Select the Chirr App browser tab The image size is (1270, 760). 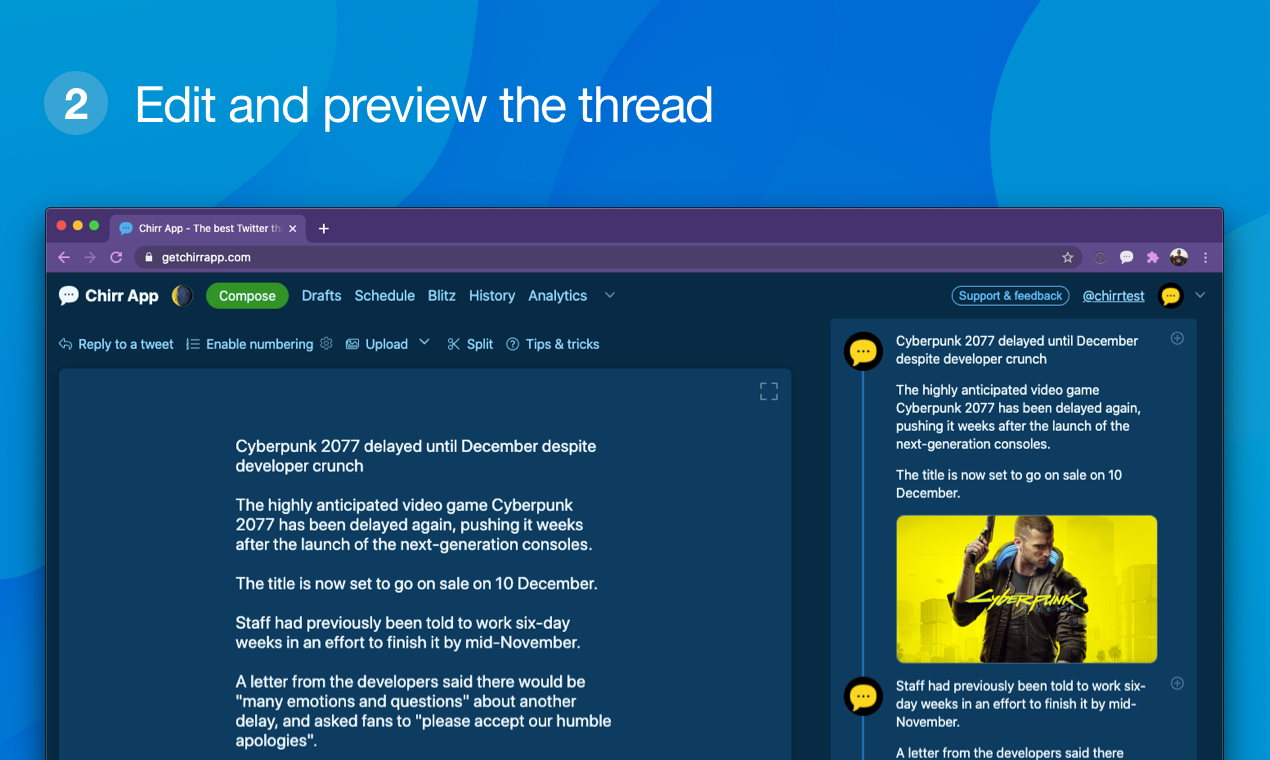click(x=205, y=228)
